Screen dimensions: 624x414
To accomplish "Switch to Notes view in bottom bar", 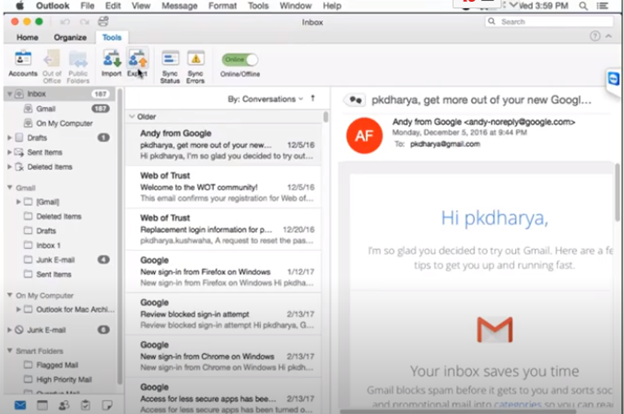I will pyautogui.click(x=107, y=405).
